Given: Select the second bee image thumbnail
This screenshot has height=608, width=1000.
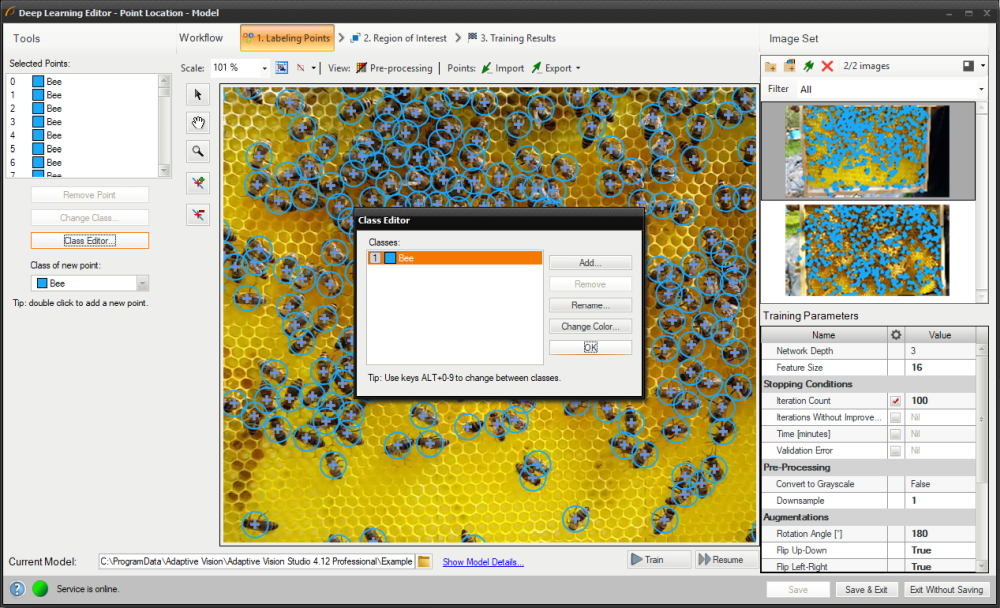Looking at the screenshot, I should pyautogui.click(x=867, y=250).
